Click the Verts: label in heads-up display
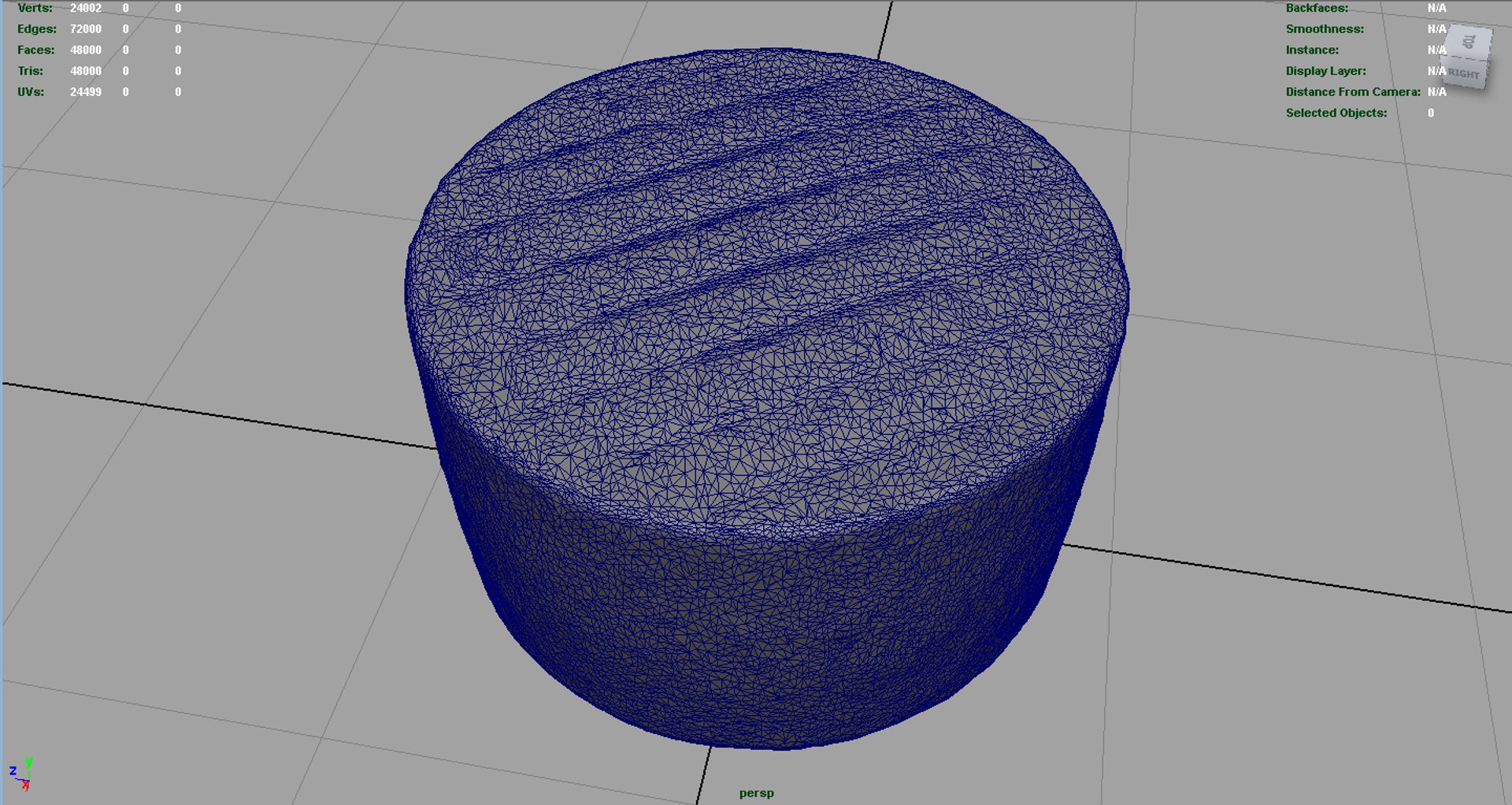The width and height of the screenshot is (1512, 805). pos(35,8)
